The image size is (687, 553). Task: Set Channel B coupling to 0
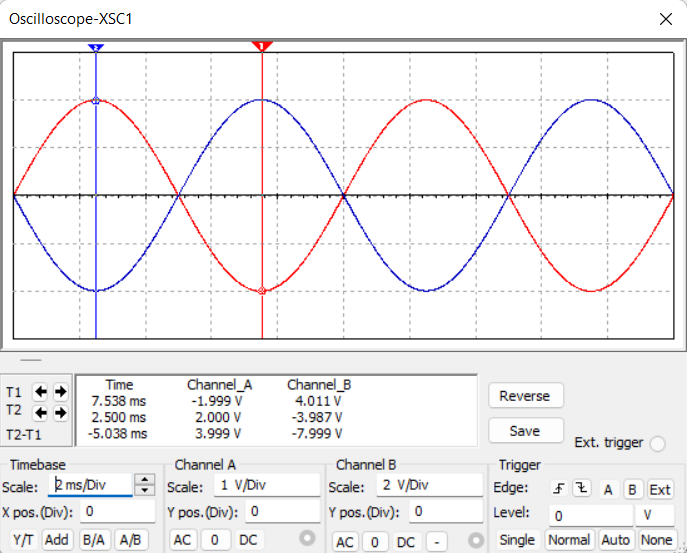(x=375, y=542)
